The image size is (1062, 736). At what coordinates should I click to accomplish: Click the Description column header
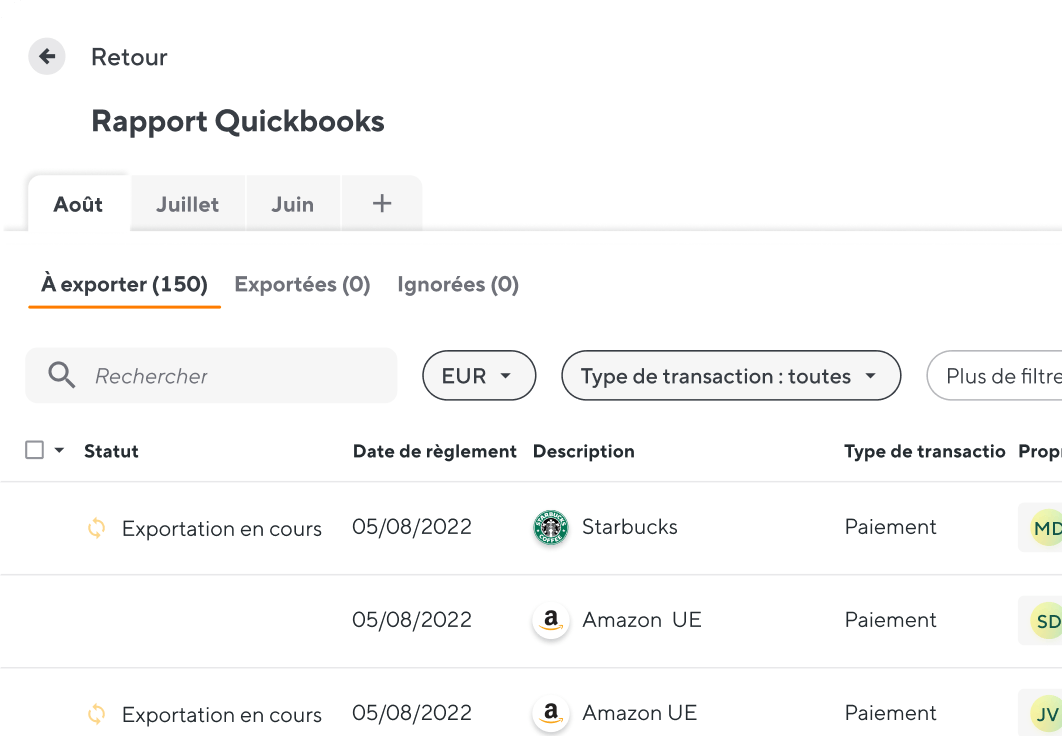(x=584, y=451)
